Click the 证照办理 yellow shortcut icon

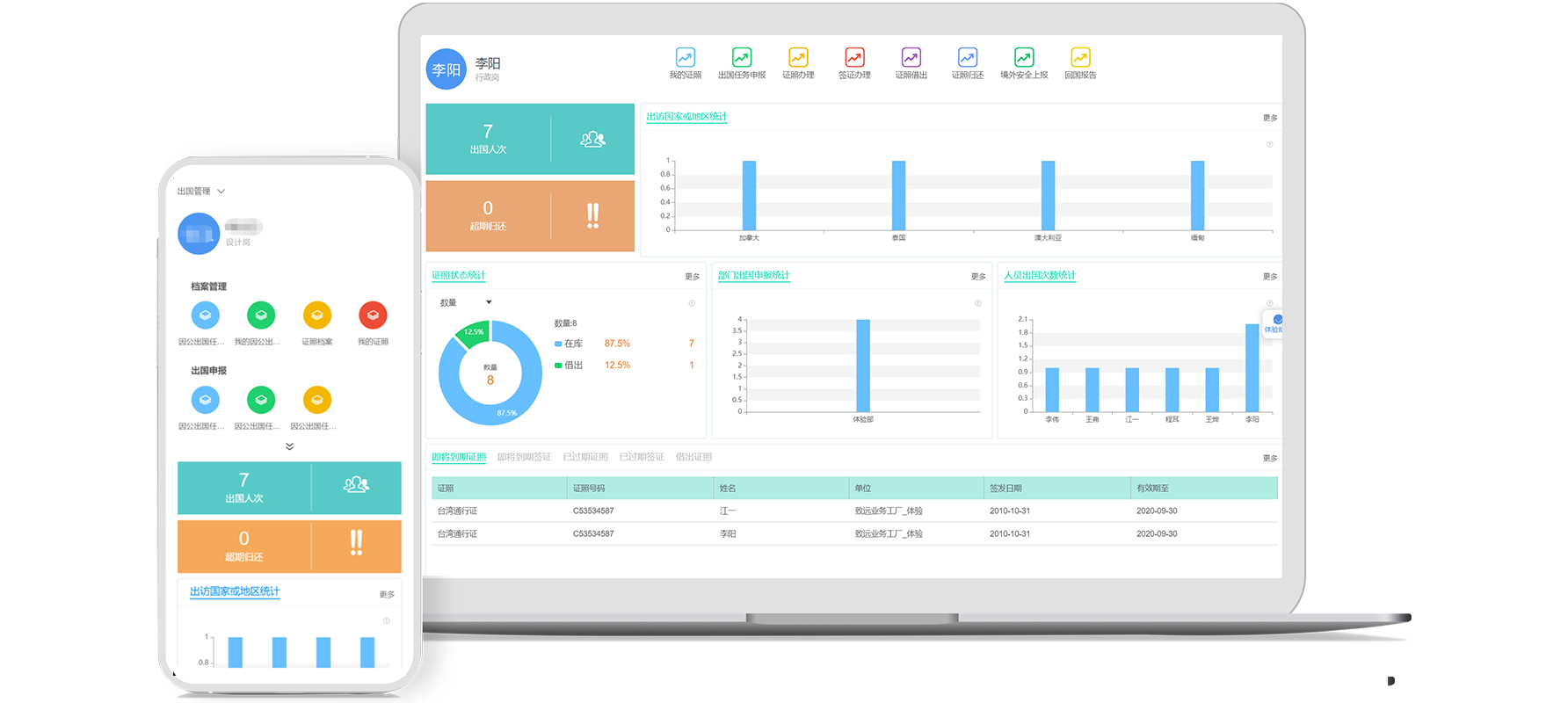coord(798,58)
